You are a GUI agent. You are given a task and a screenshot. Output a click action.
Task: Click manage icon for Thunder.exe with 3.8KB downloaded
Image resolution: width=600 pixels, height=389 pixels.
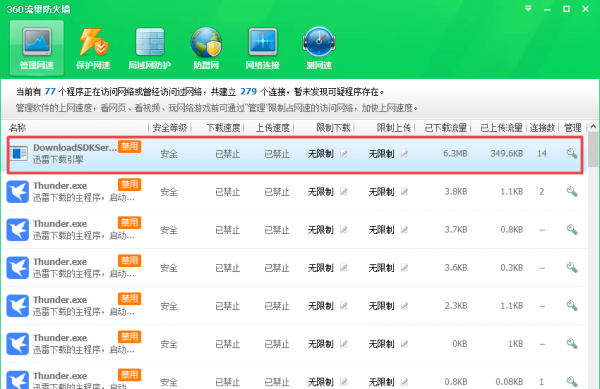[572, 191]
